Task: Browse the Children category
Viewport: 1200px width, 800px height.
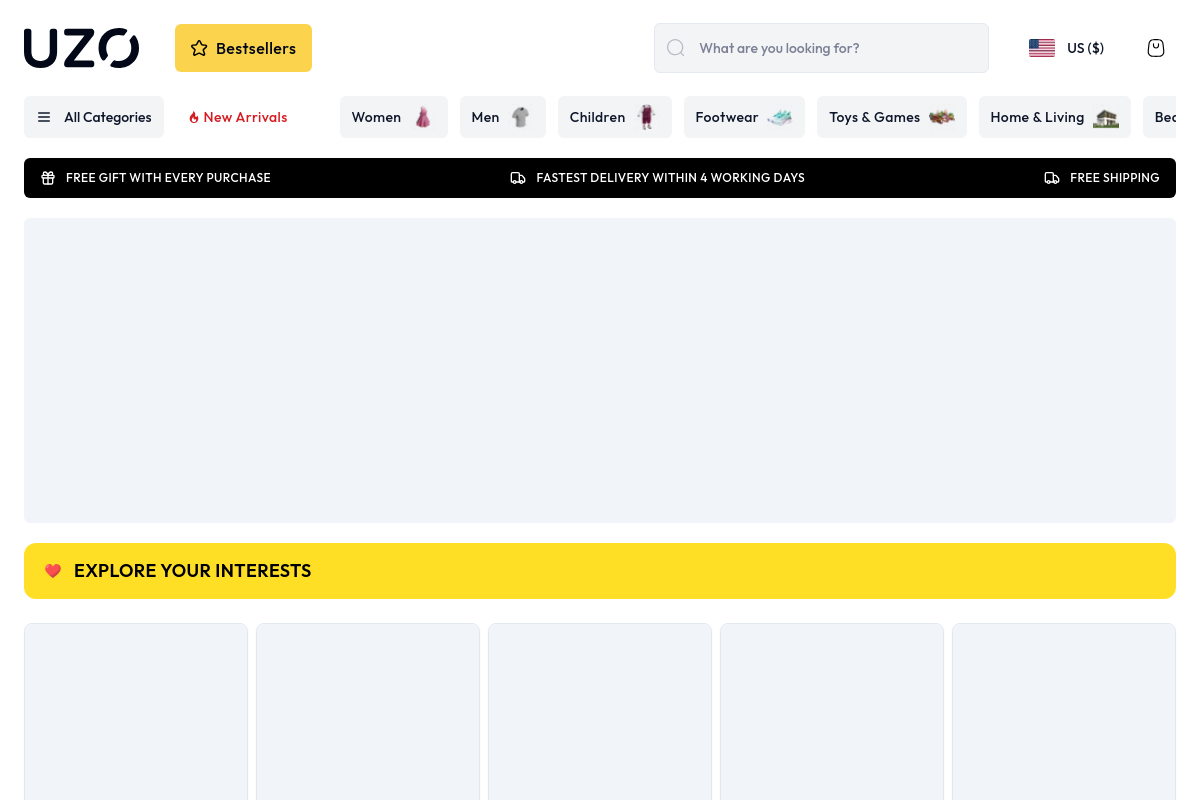Action: point(614,117)
